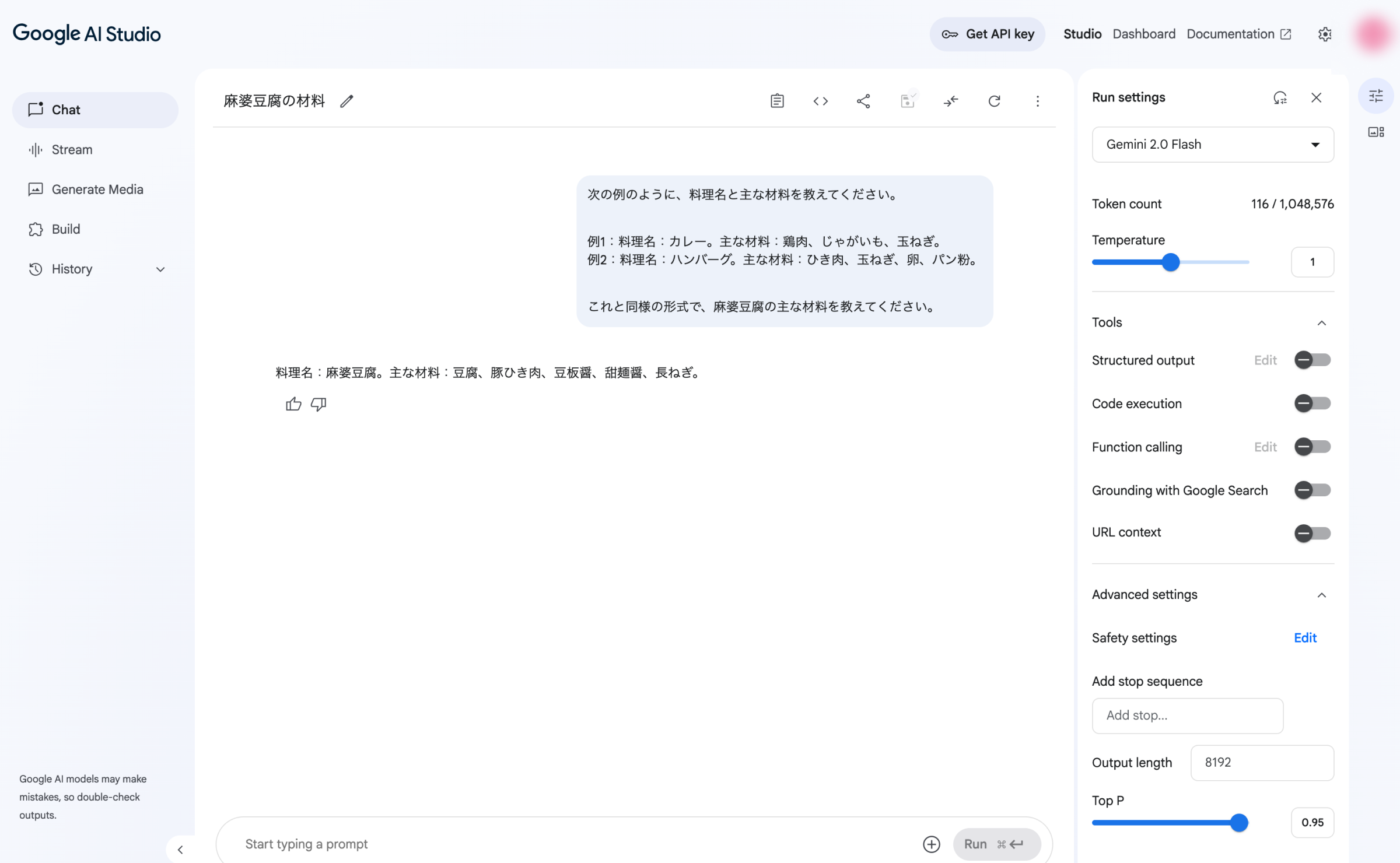
Task: Open the three-dot more options menu
Action: (1037, 101)
